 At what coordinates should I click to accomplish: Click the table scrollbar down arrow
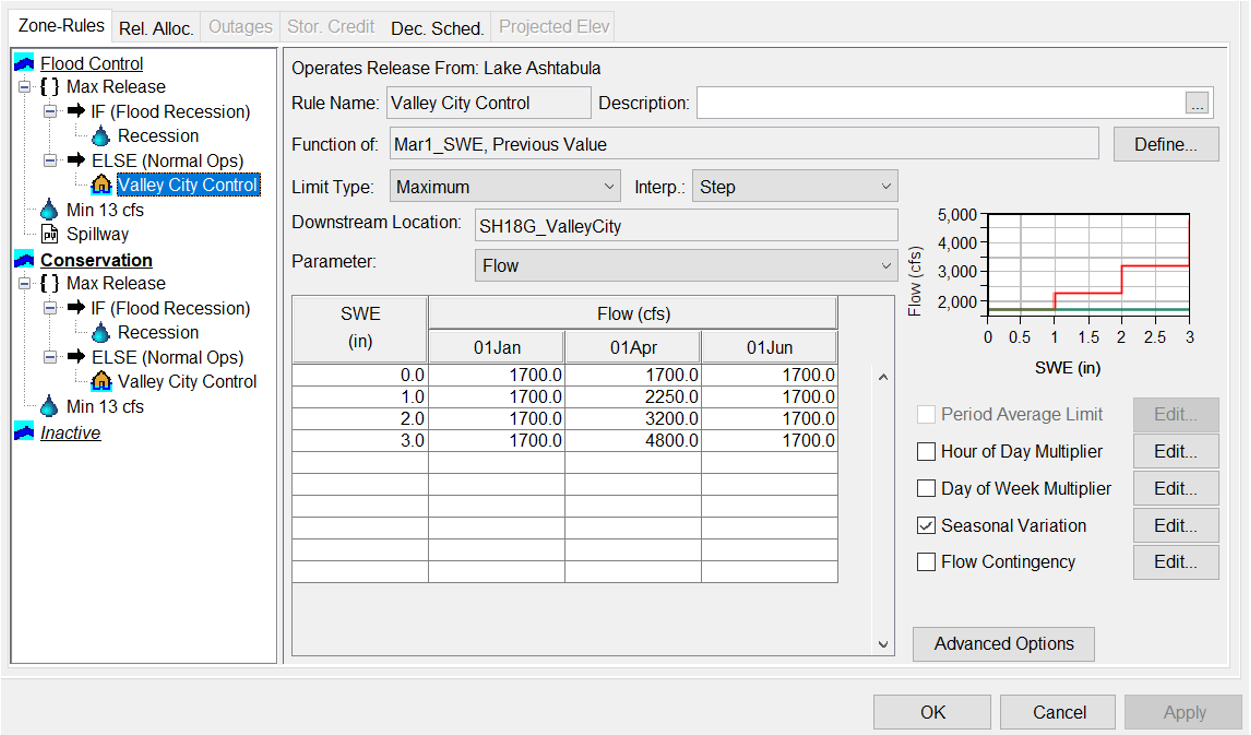[882, 644]
